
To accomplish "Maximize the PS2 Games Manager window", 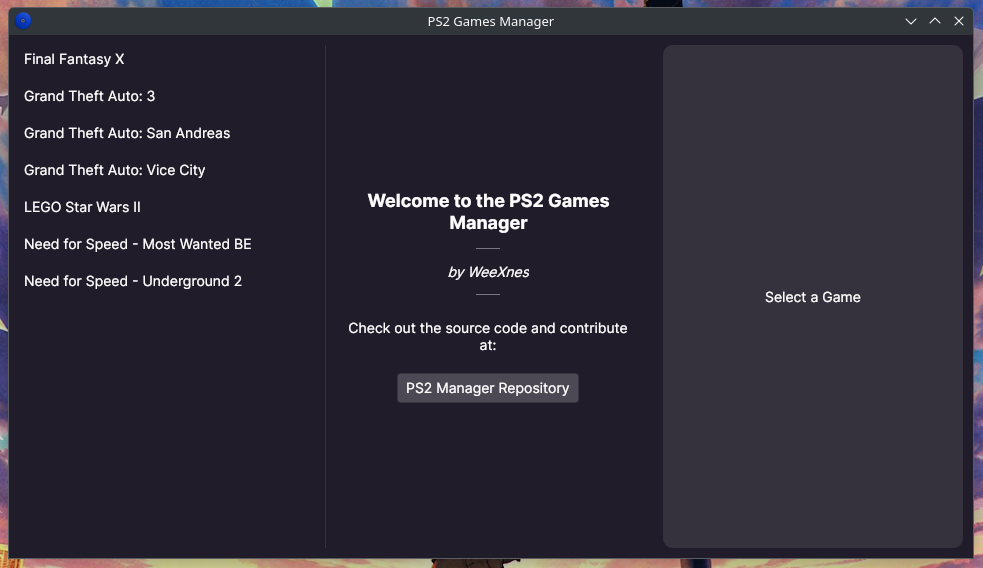I will click(935, 21).
